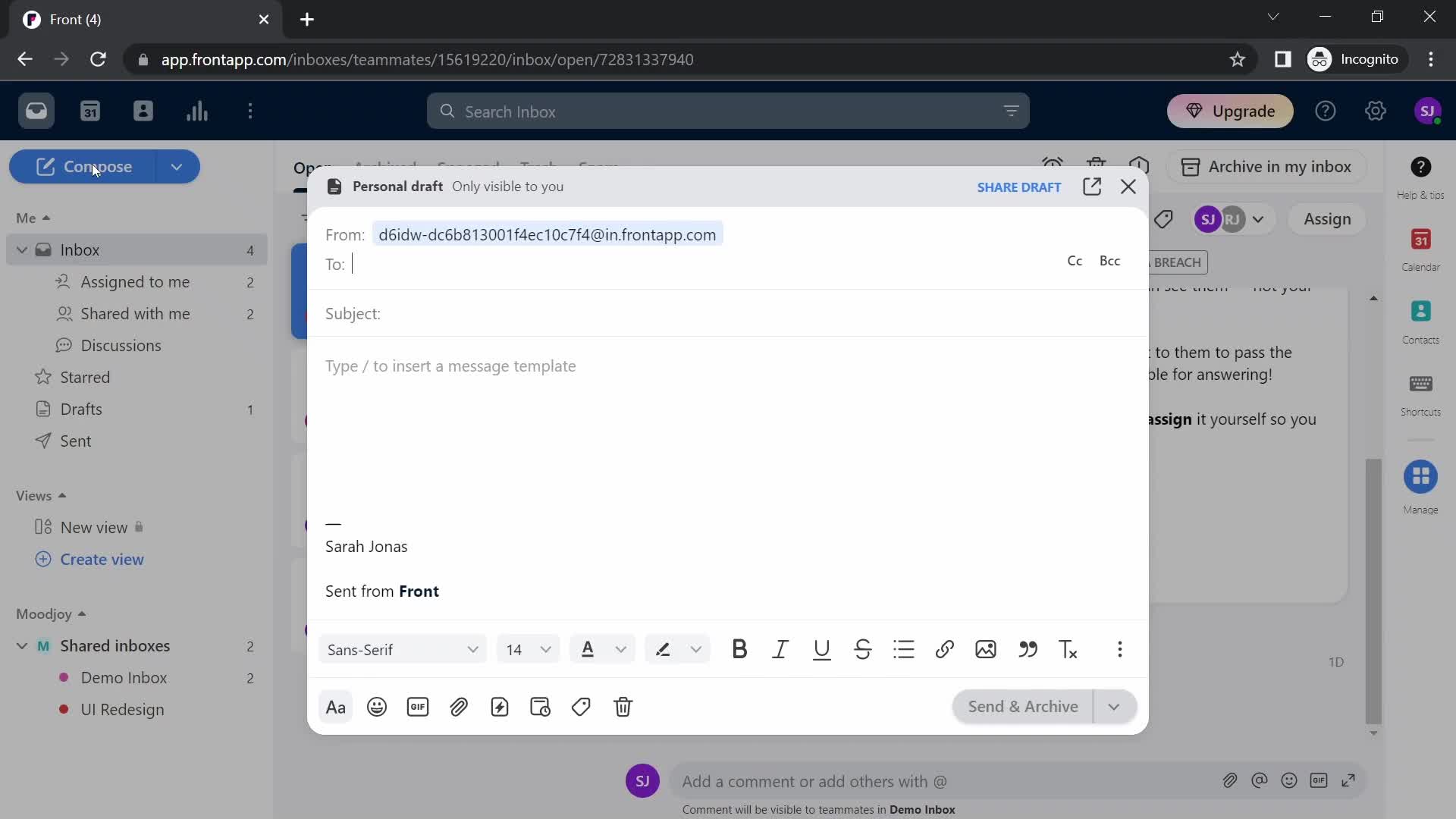Toggle Cc recipients field

(1074, 261)
